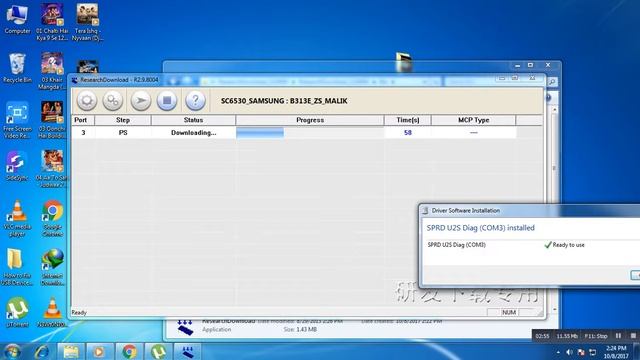The height and width of the screenshot is (360, 640).
Task: Click the Step column header
Action: click(123, 120)
